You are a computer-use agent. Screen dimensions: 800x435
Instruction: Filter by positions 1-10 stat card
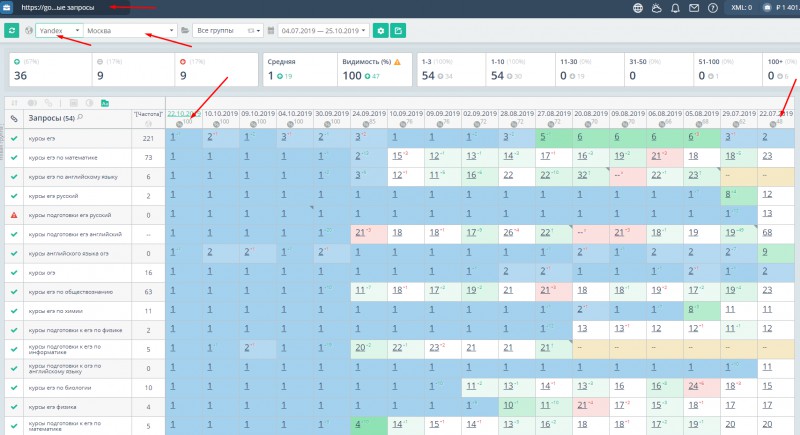(520, 69)
